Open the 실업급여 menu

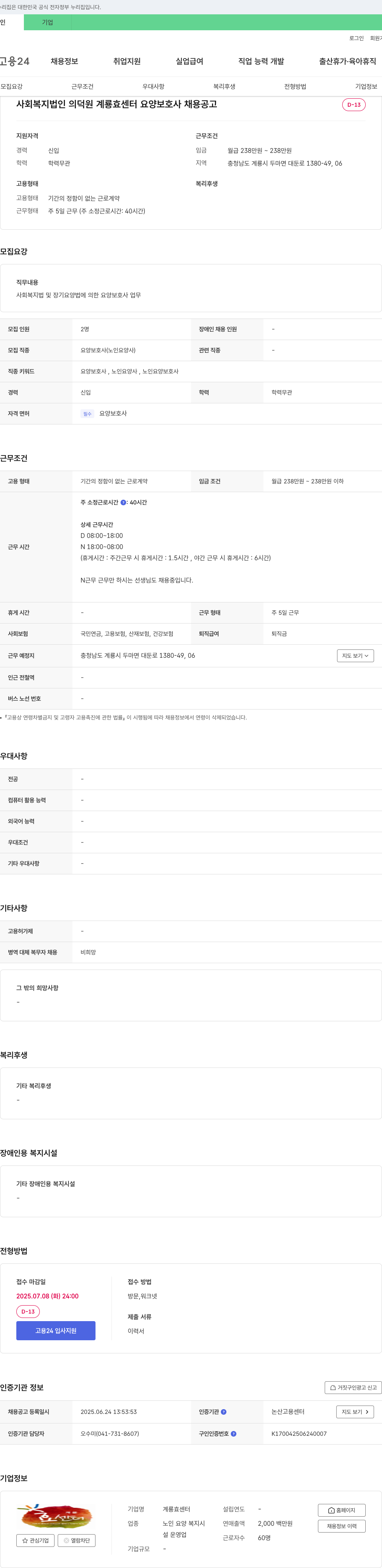[x=189, y=61]
